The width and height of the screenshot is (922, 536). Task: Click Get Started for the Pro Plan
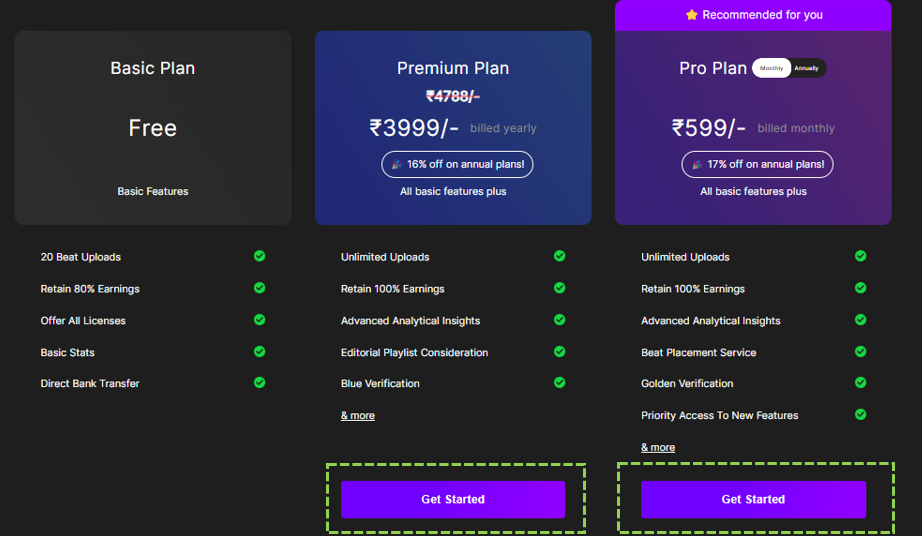[753, 499]
